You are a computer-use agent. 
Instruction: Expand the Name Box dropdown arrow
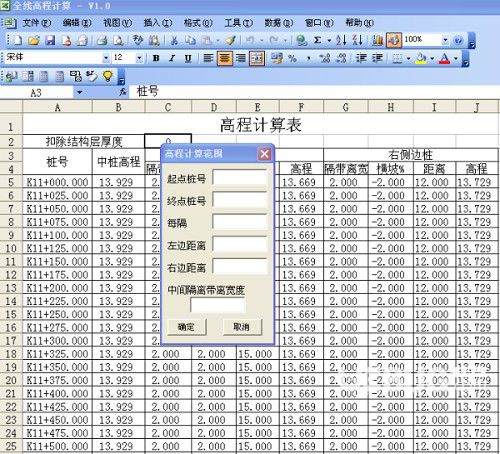click(x=79, y=92)
